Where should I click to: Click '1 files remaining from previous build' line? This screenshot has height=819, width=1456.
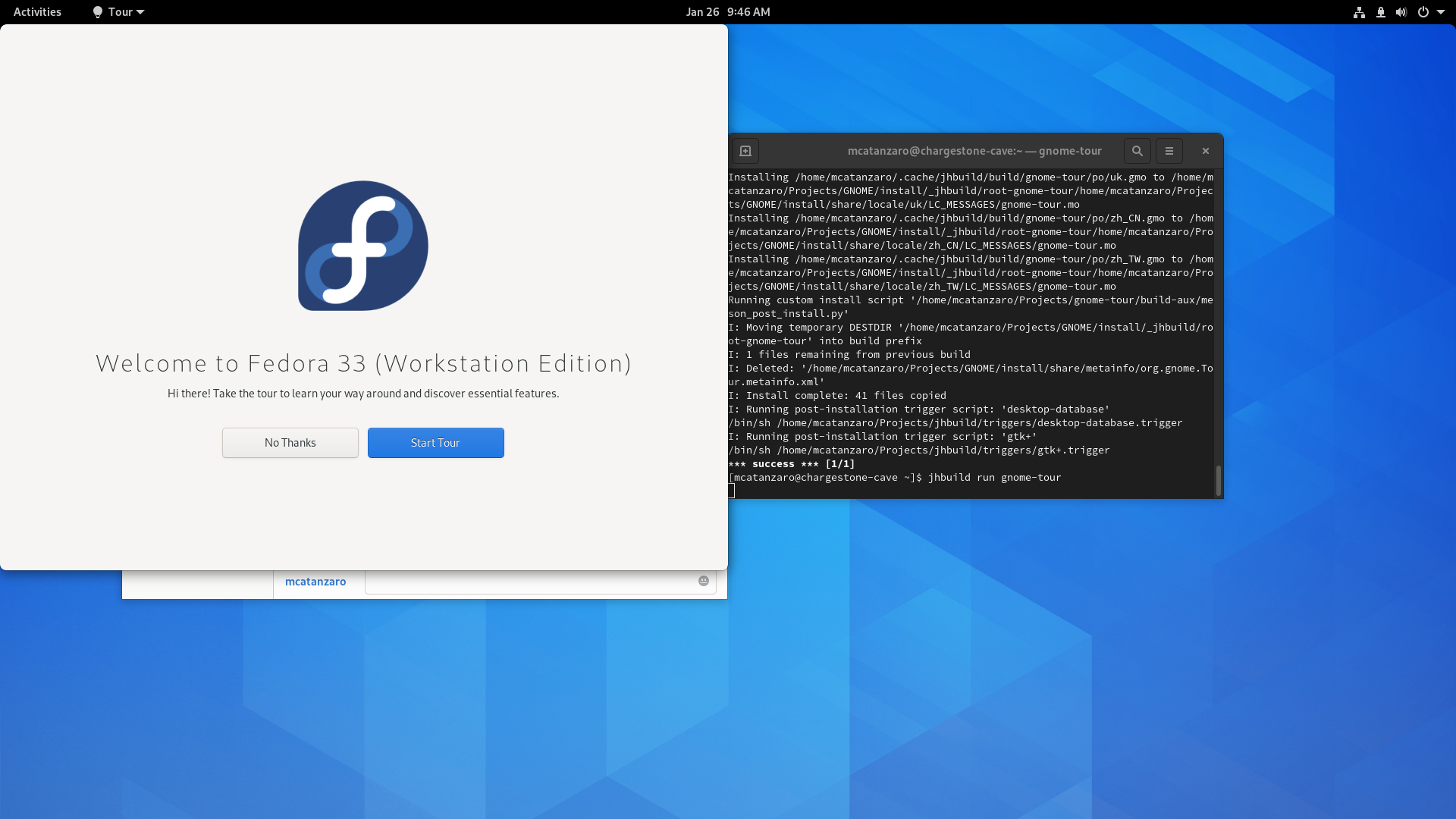click(849, 355)
